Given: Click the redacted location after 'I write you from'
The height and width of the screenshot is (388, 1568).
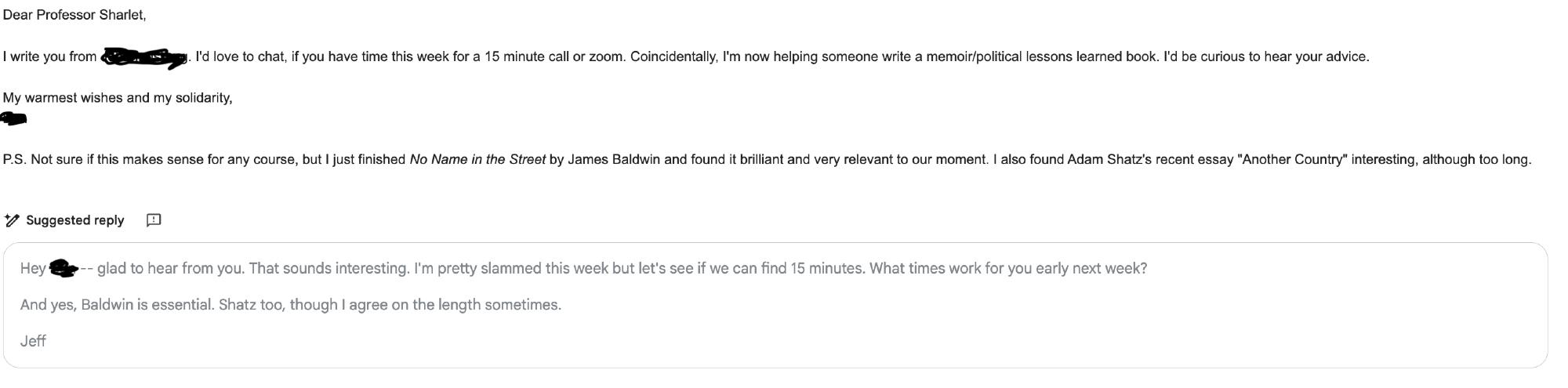Looking at the screenshot, I should (x=145, y=57).
